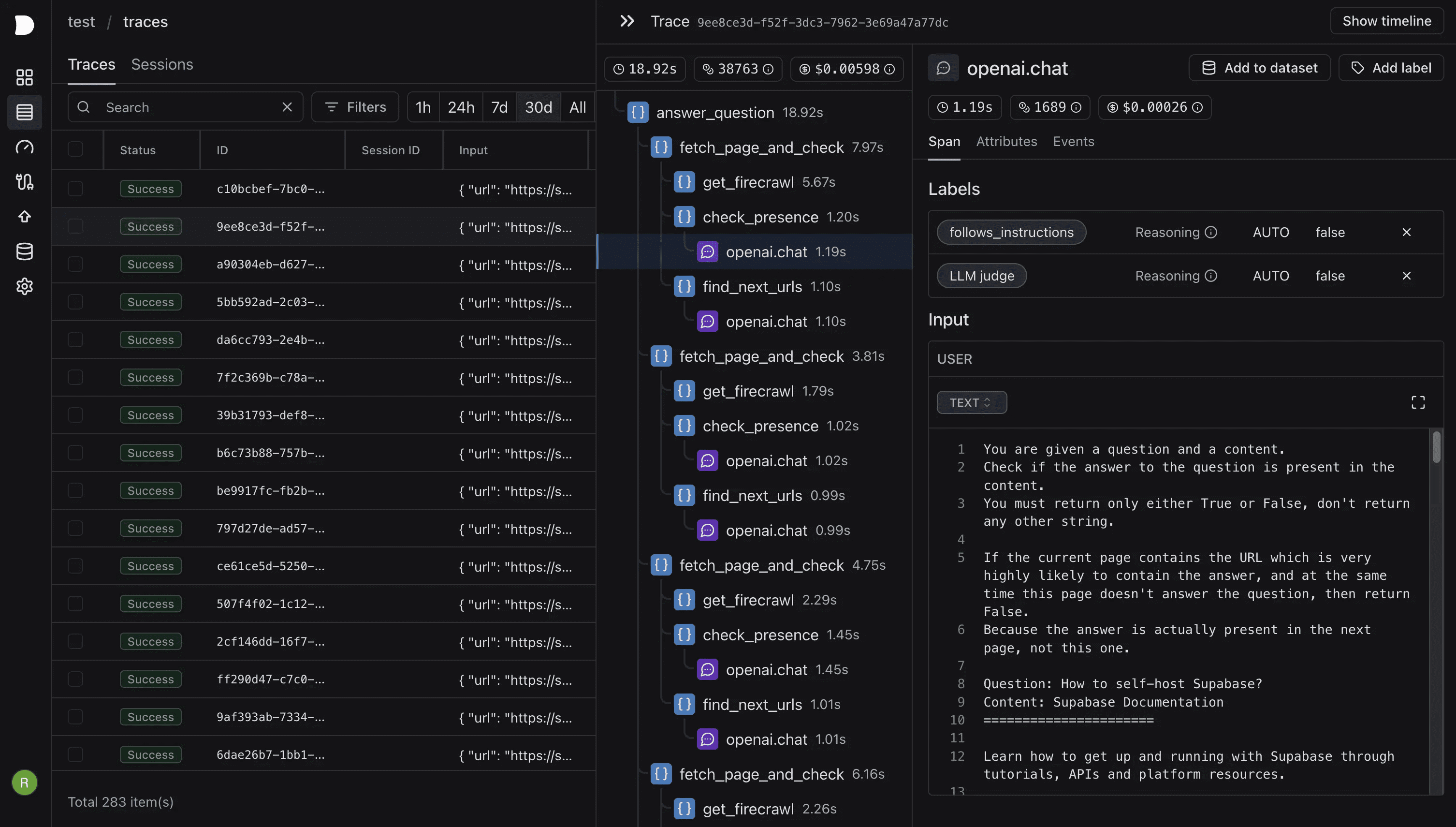Select the Span tab
Screen dimensions: 1456x827
pyautogui.click(x=944, y=140)
